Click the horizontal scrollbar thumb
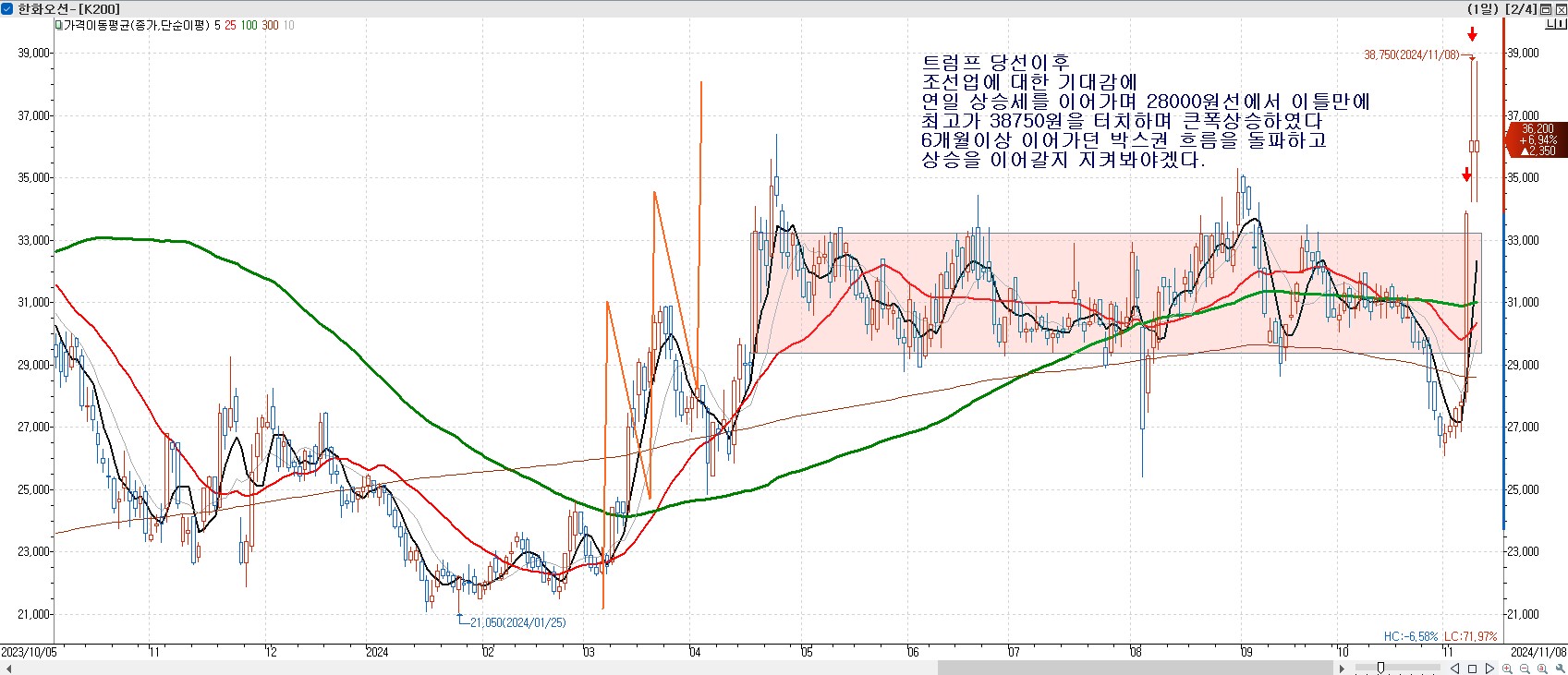The height and width of the screenshot is (675, 1568). pyautogui.click(x=1134, y=668)
